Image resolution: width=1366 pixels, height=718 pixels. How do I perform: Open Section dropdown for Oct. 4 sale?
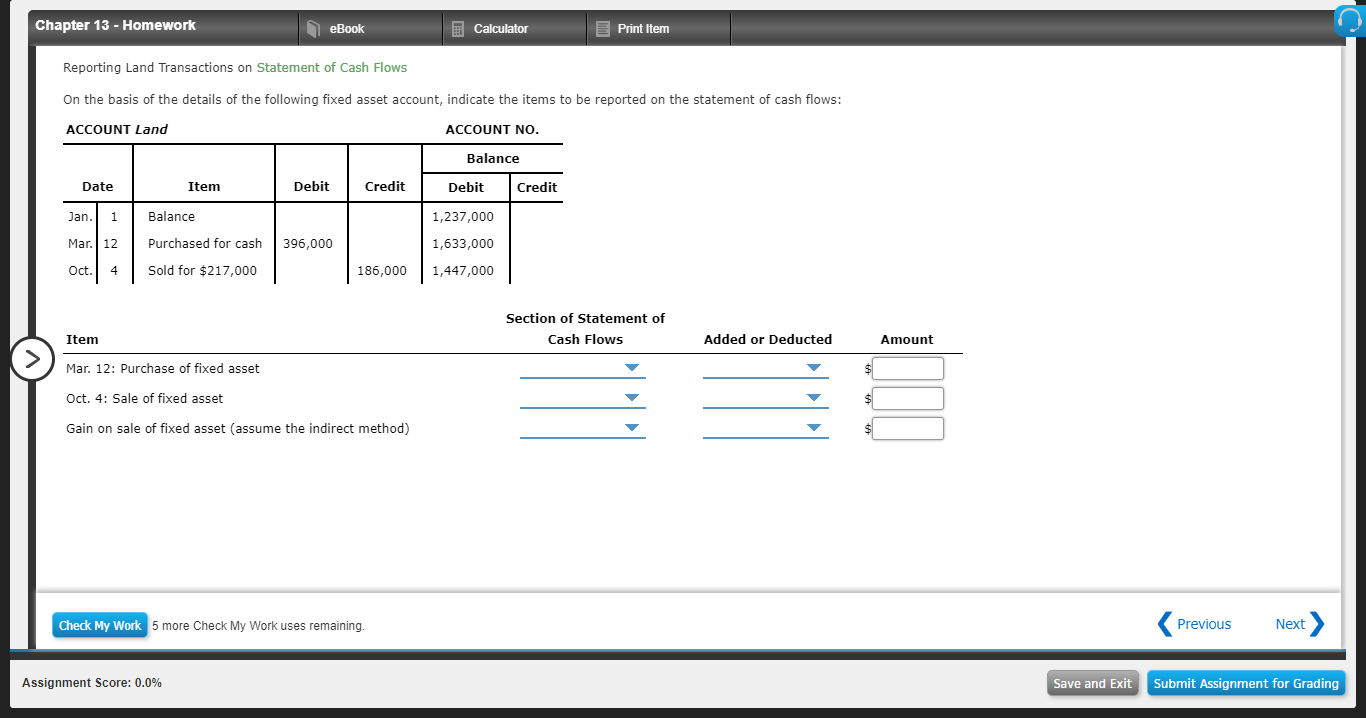pyautogui.click(x=633, y=398)
